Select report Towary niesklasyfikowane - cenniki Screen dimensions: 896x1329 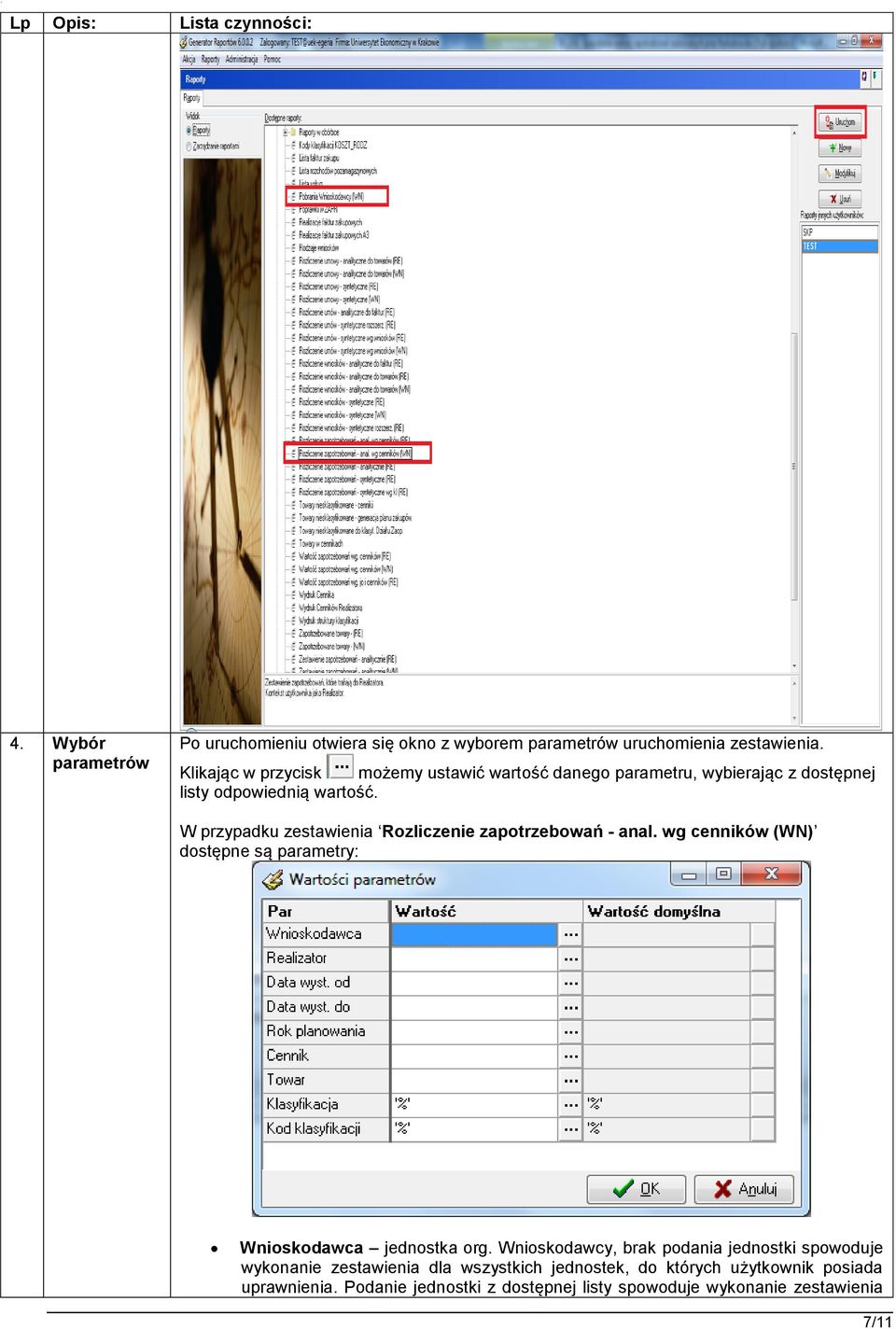336,505
